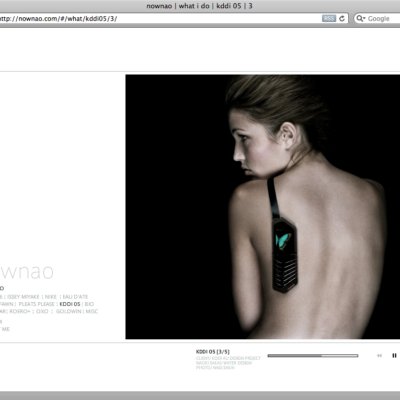The width and height of the screenshot is (400, 400).
Task: Open the BIO project link
Action: [x=89, y=304]
